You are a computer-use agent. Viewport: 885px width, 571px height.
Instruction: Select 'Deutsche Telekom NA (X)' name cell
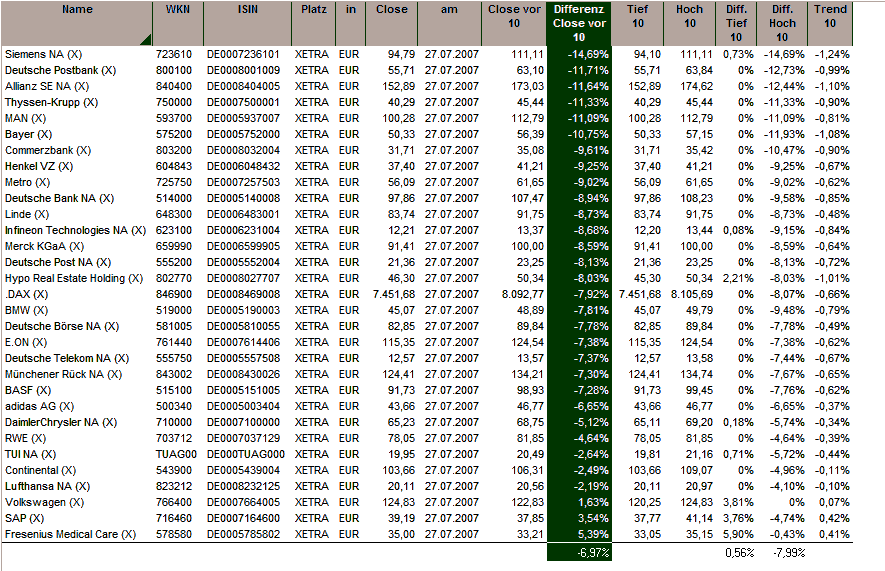pos(67,358)
